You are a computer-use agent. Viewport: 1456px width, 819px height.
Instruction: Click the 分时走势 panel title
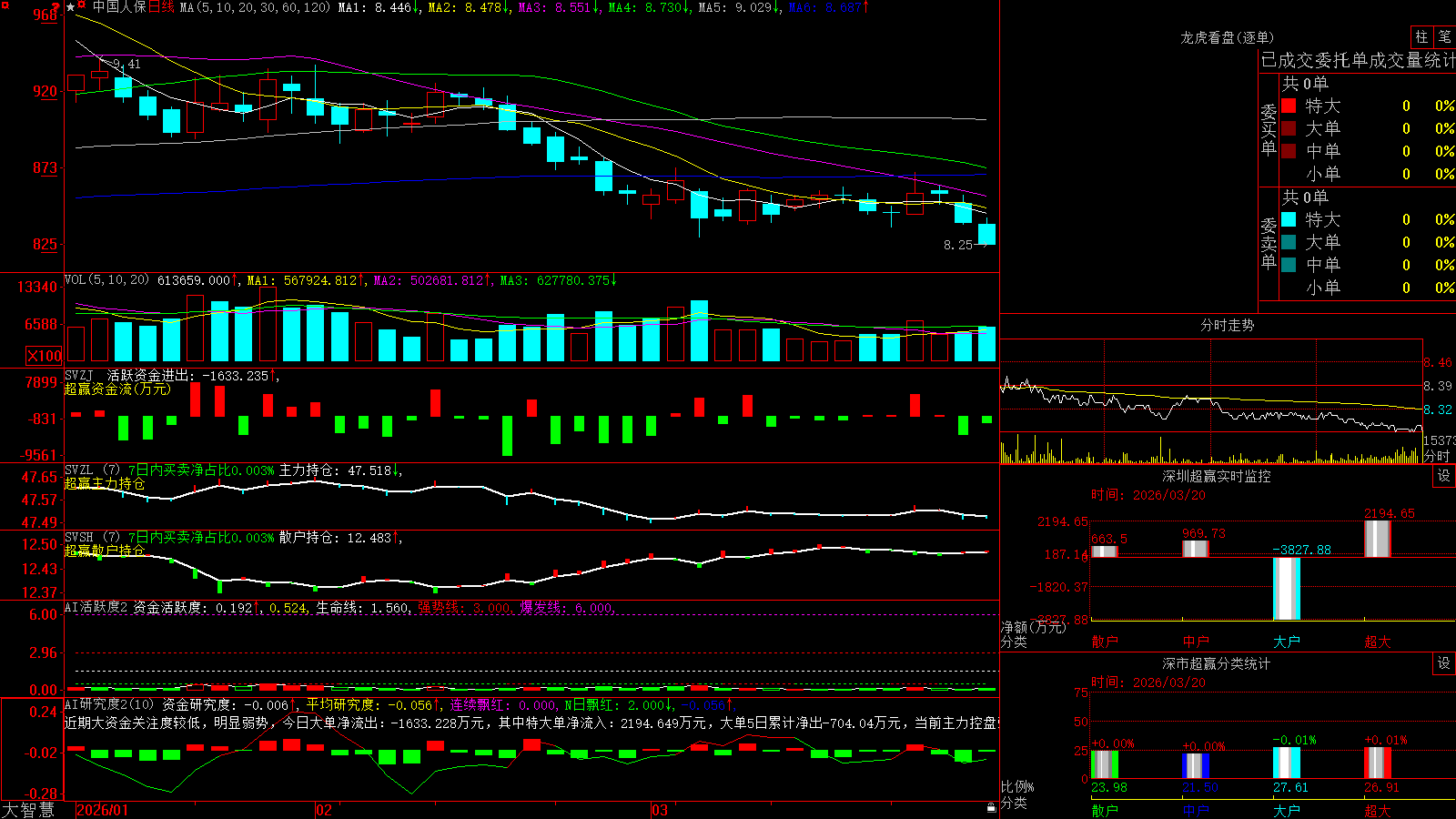tap(1227, 325)
